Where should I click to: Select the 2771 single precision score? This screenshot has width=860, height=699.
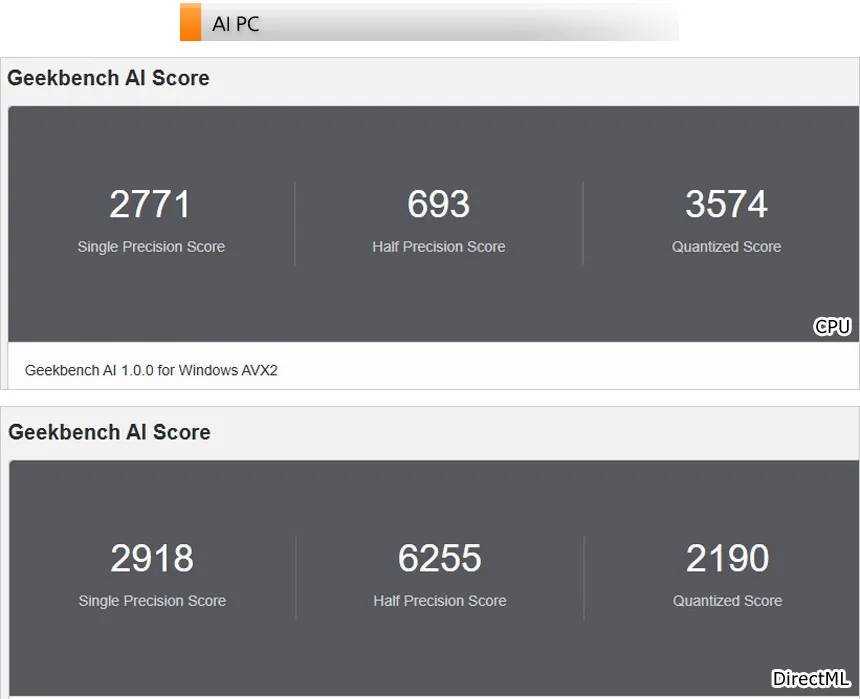click(x=150, y=205)
